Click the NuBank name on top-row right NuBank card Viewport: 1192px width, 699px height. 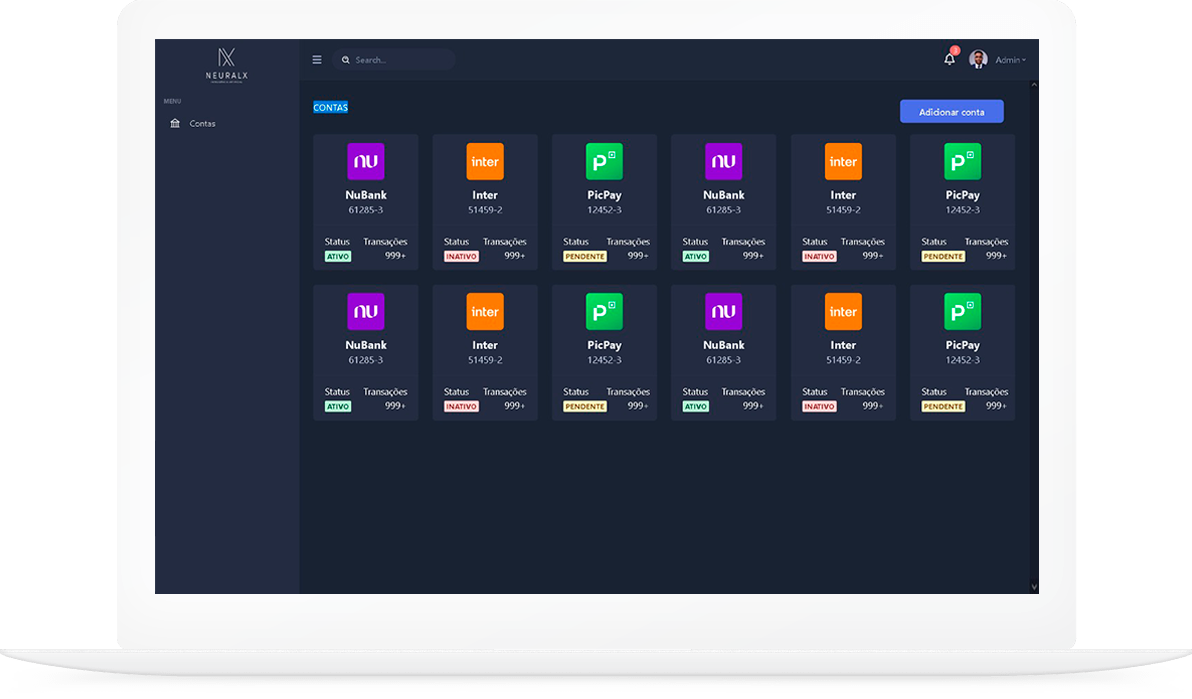(x=724, y=195)
